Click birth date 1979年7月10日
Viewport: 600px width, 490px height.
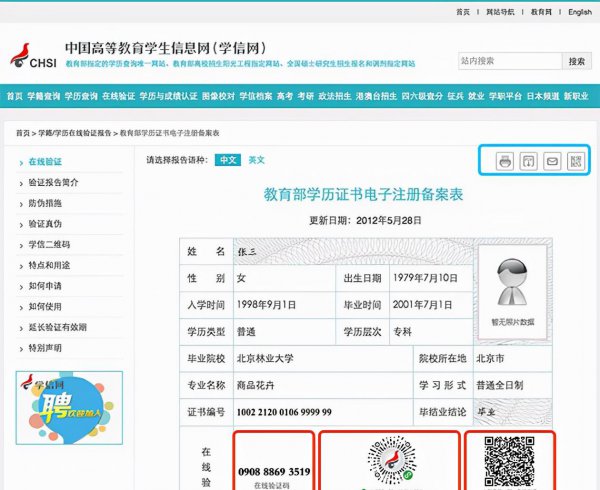tap(425, 278)
